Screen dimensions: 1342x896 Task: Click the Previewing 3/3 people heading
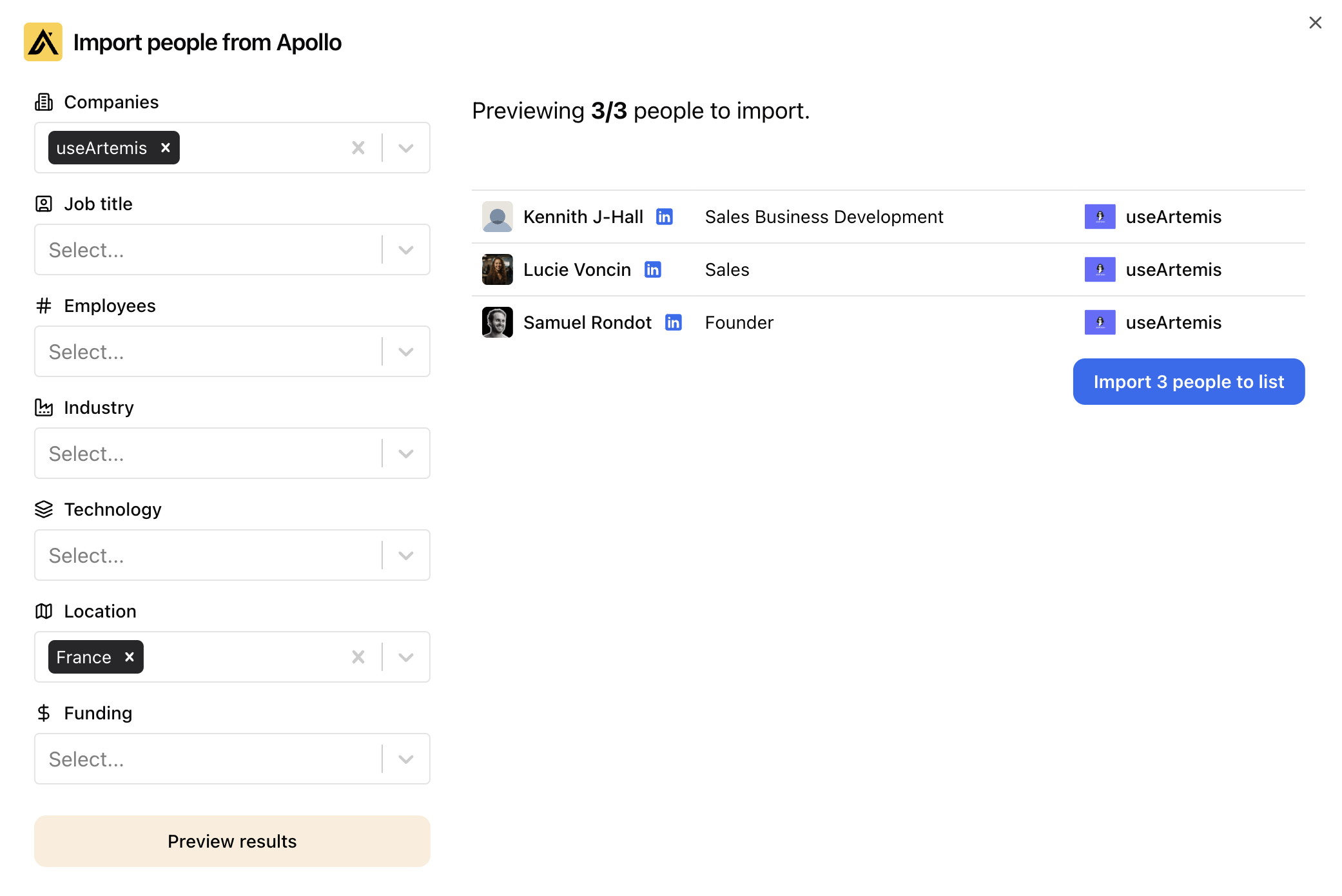coord(641,111)
